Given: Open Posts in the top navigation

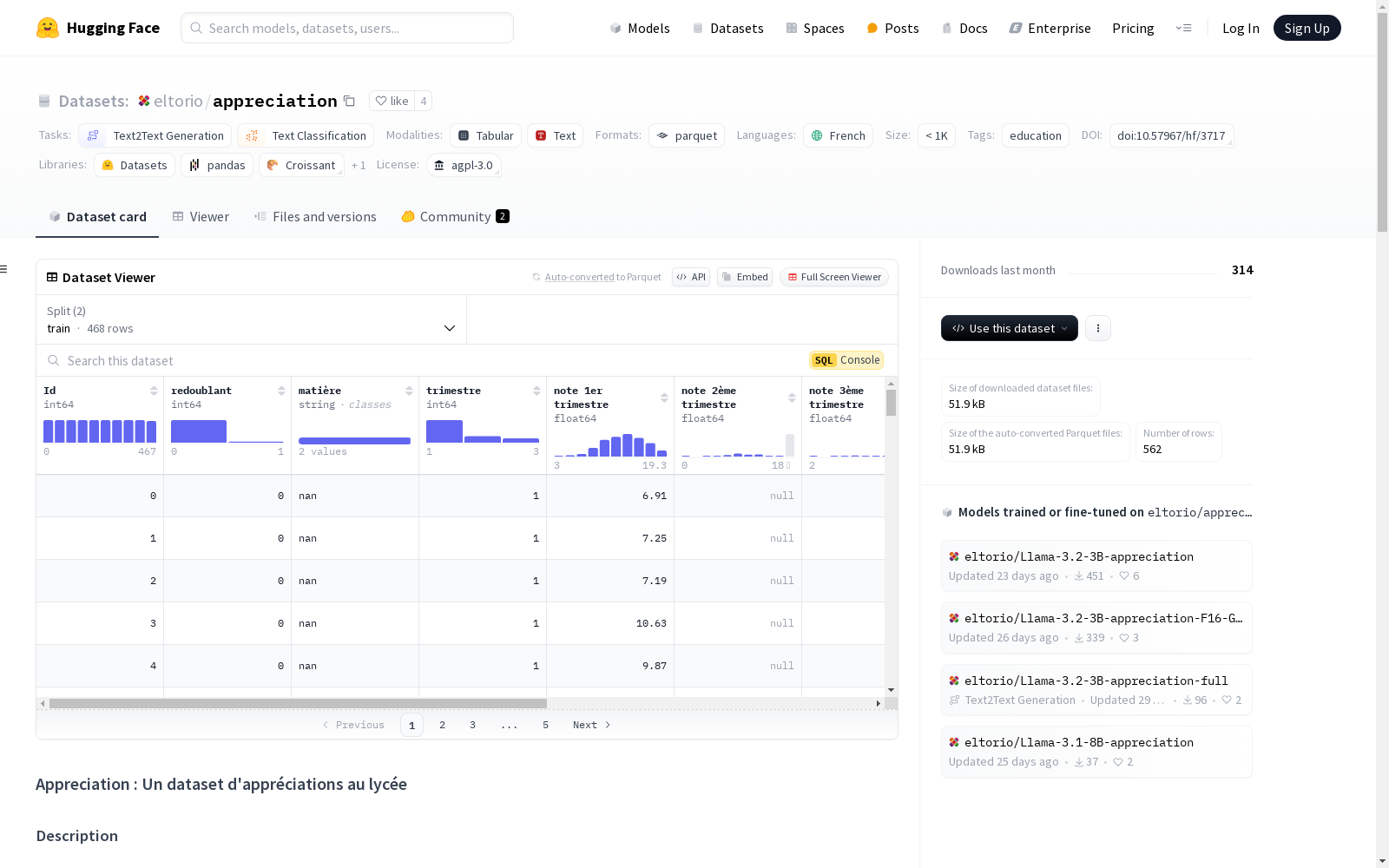Looking at the screenshot, I should (893, 28).
